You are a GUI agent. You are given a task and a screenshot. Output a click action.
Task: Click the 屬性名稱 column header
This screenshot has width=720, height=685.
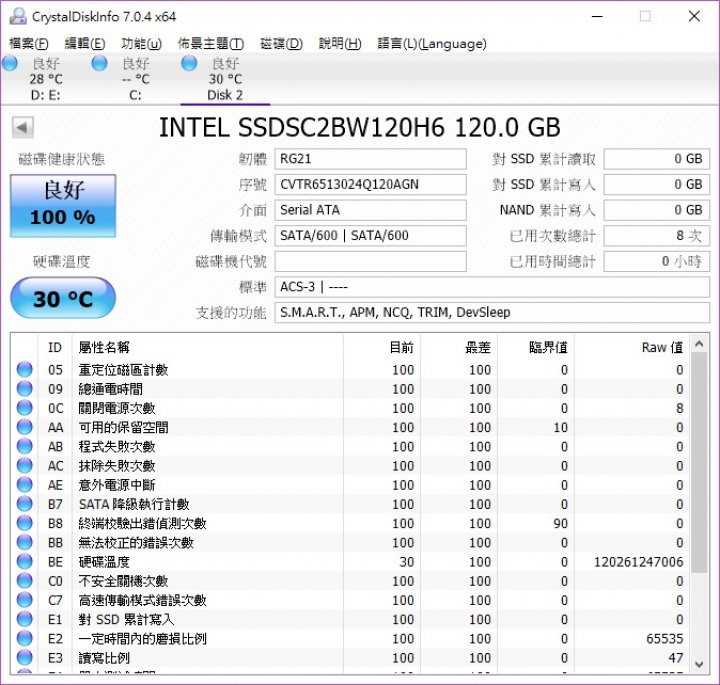(208, 348)
